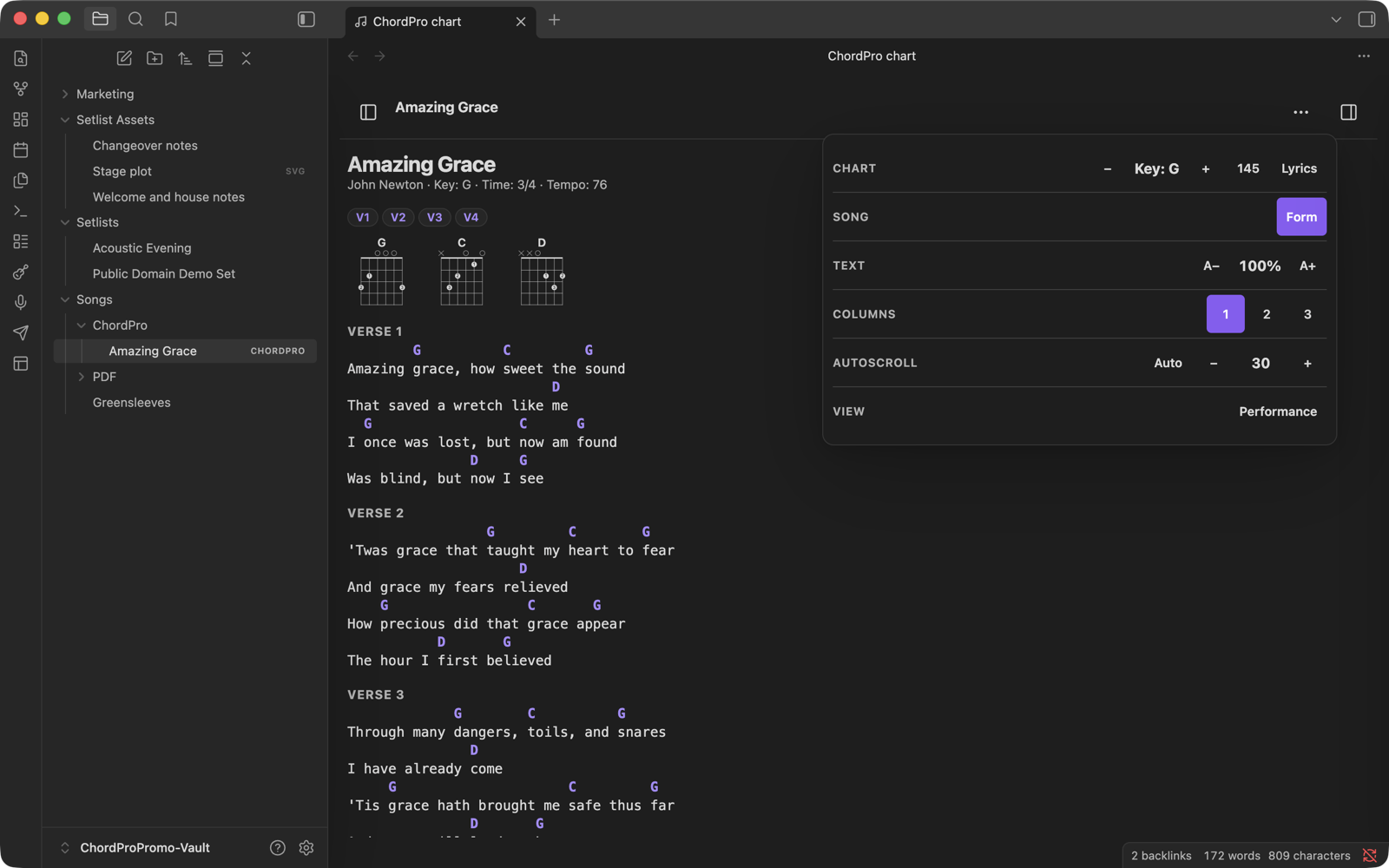Navigate forward with the right arrow
The height and width of the screenshot is (868, 1389).
pos(380,56)
